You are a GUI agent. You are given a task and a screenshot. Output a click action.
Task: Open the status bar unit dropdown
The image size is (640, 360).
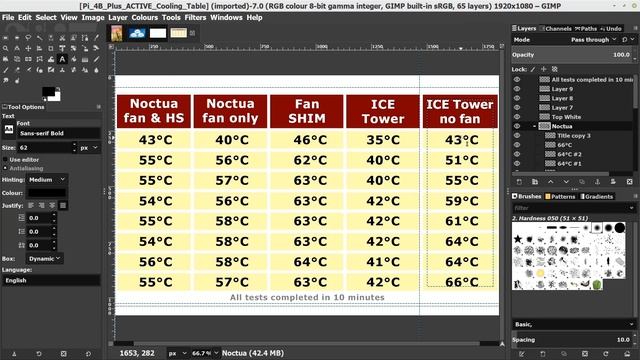(177, 353)
